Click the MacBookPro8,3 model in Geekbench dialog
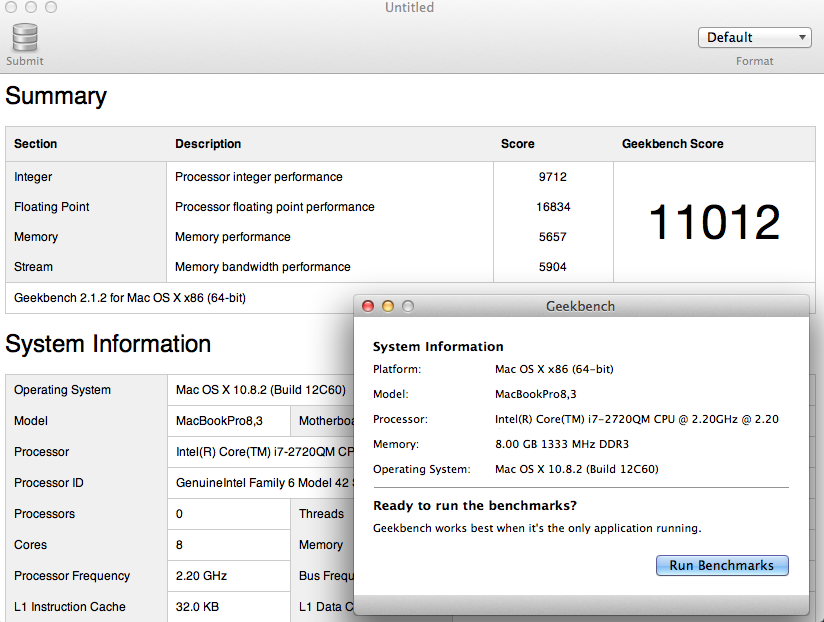Image resolution: width=824 pixels, height=622 pixels. [x=535, y=394]
